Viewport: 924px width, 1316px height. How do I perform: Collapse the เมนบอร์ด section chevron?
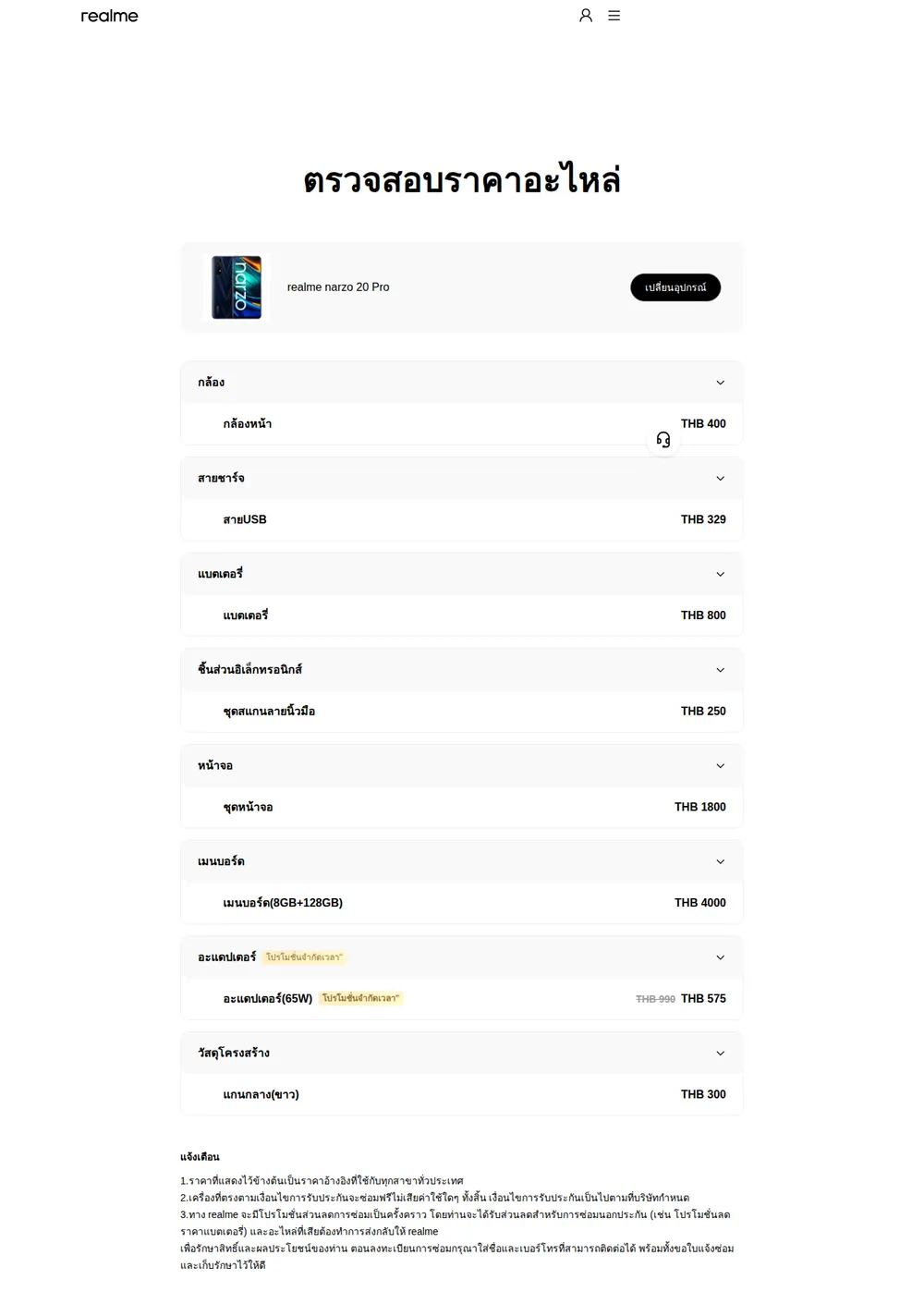pos(721,861)
